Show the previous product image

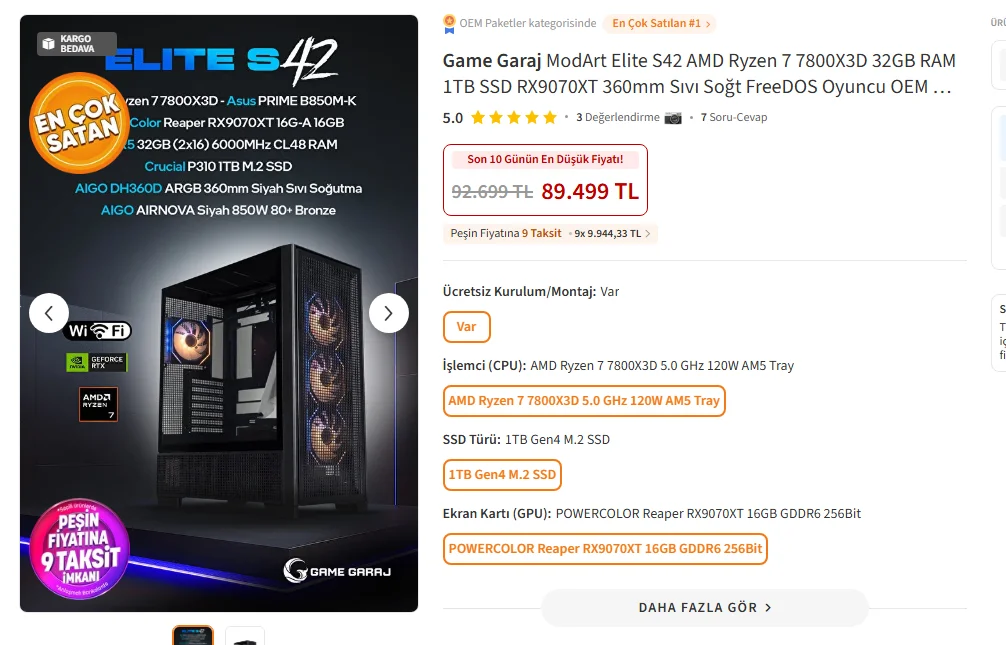[49, 313]
